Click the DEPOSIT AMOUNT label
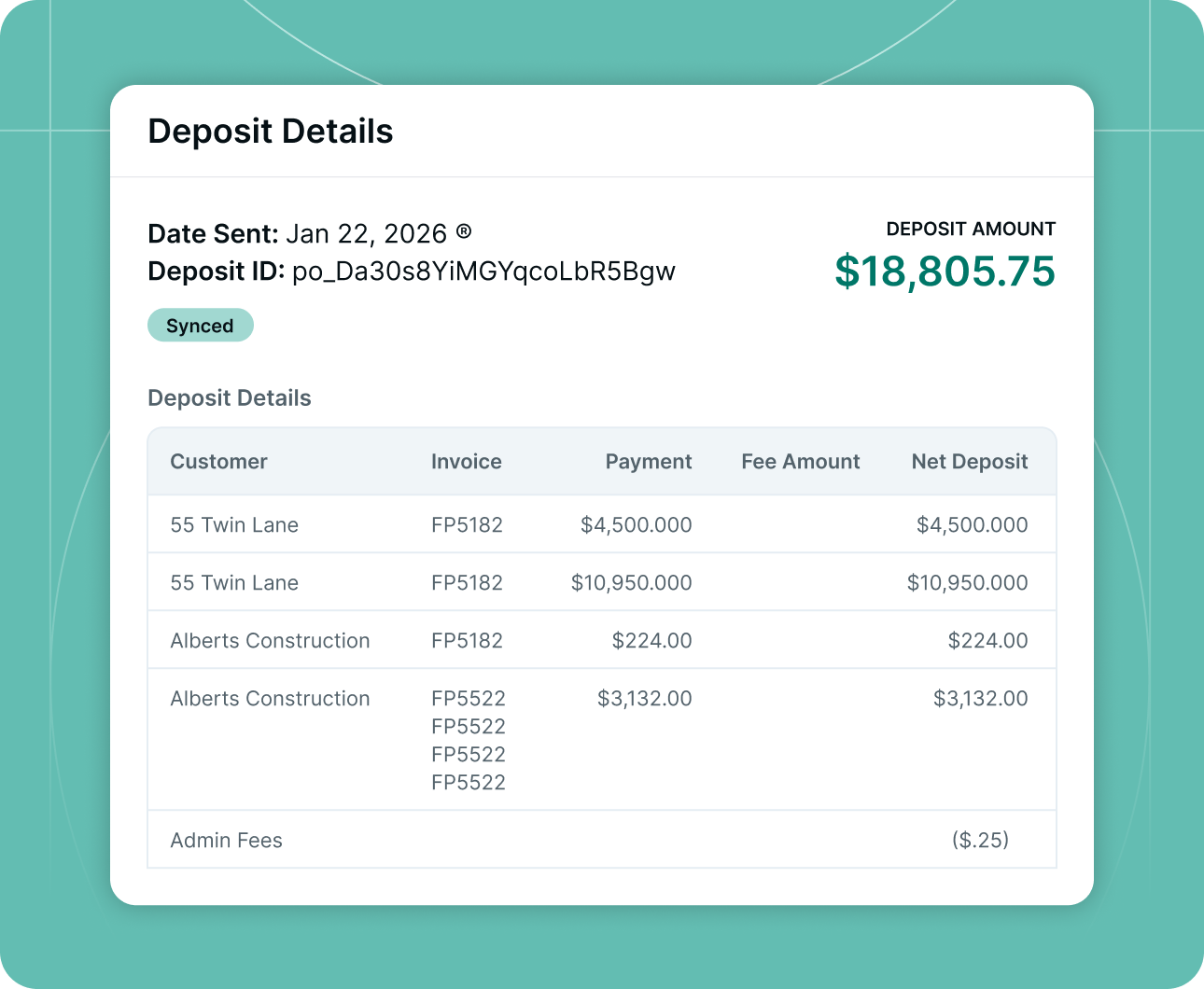 tap(971, 229)
